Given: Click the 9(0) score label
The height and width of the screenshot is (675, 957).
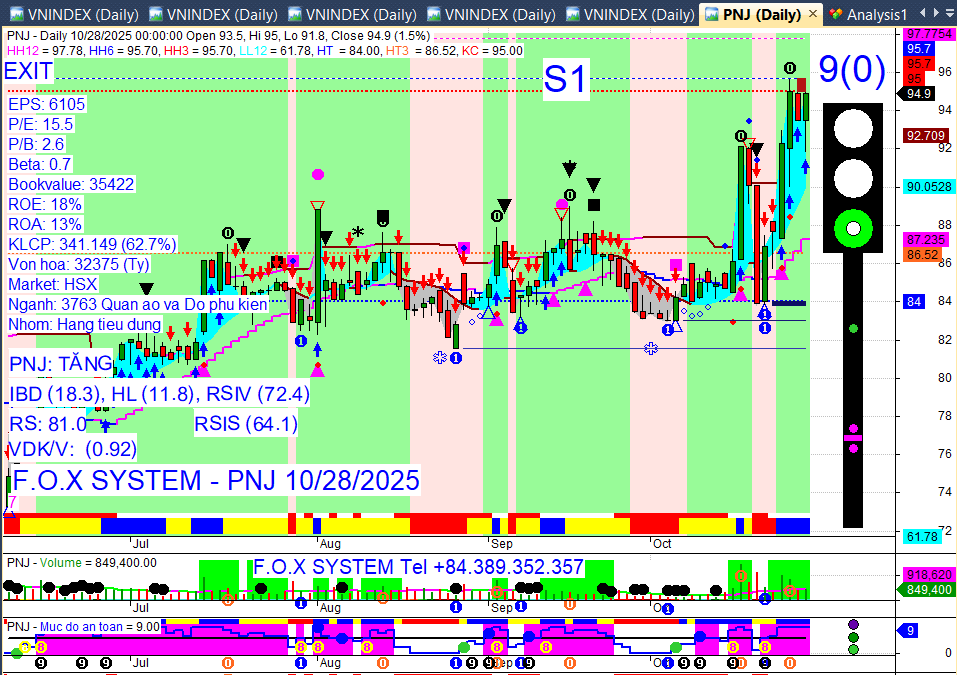Looking at the screenshot, I should coord(851,69).
